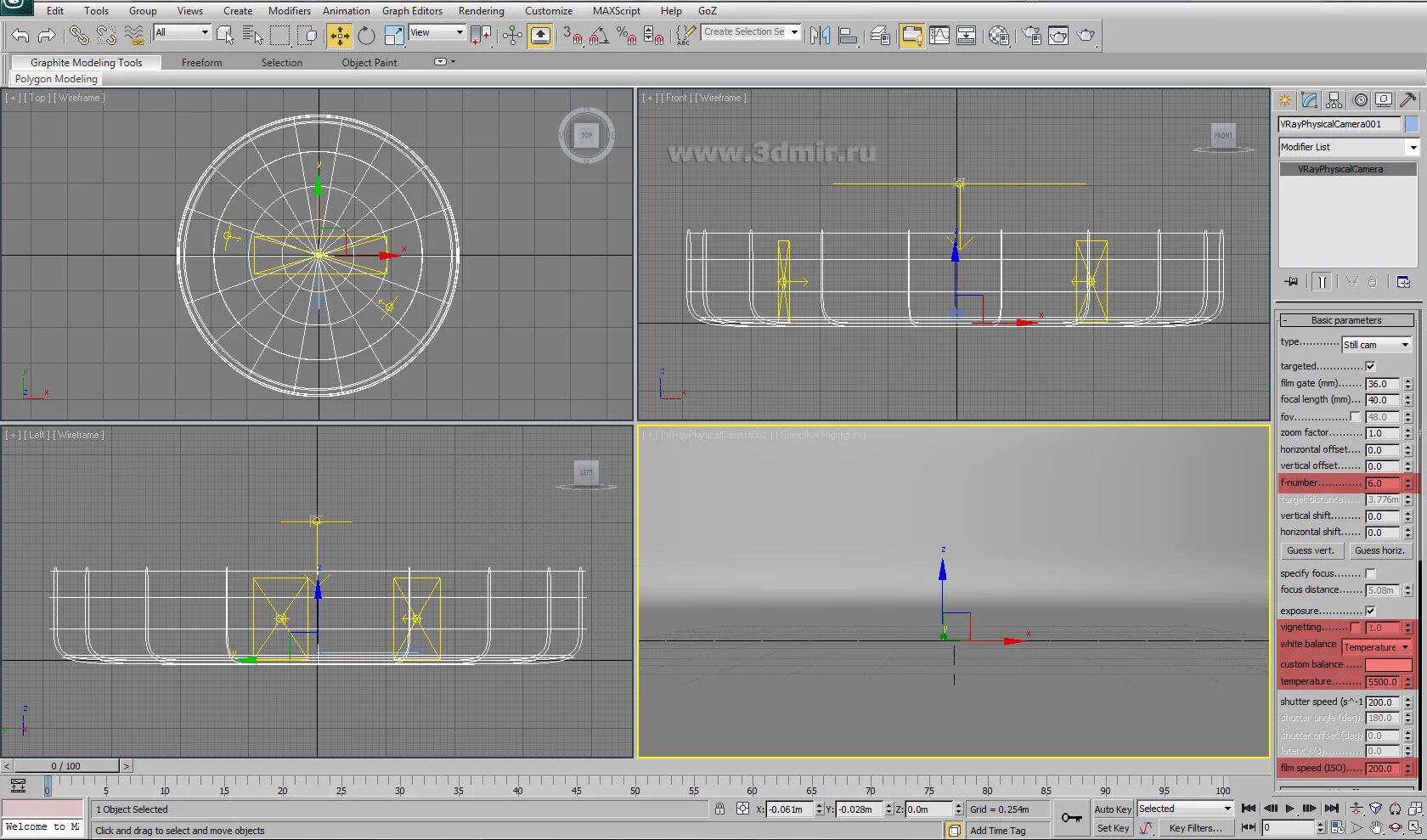This screenshot has height=840, width=1427.
Task: Open Render Setup from the toolbar
Action: click(x=1030, y=36)
